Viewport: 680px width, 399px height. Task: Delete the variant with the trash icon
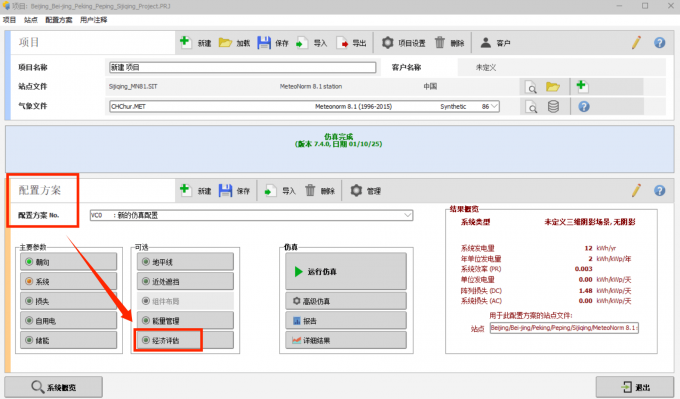(x=310, y=190)
